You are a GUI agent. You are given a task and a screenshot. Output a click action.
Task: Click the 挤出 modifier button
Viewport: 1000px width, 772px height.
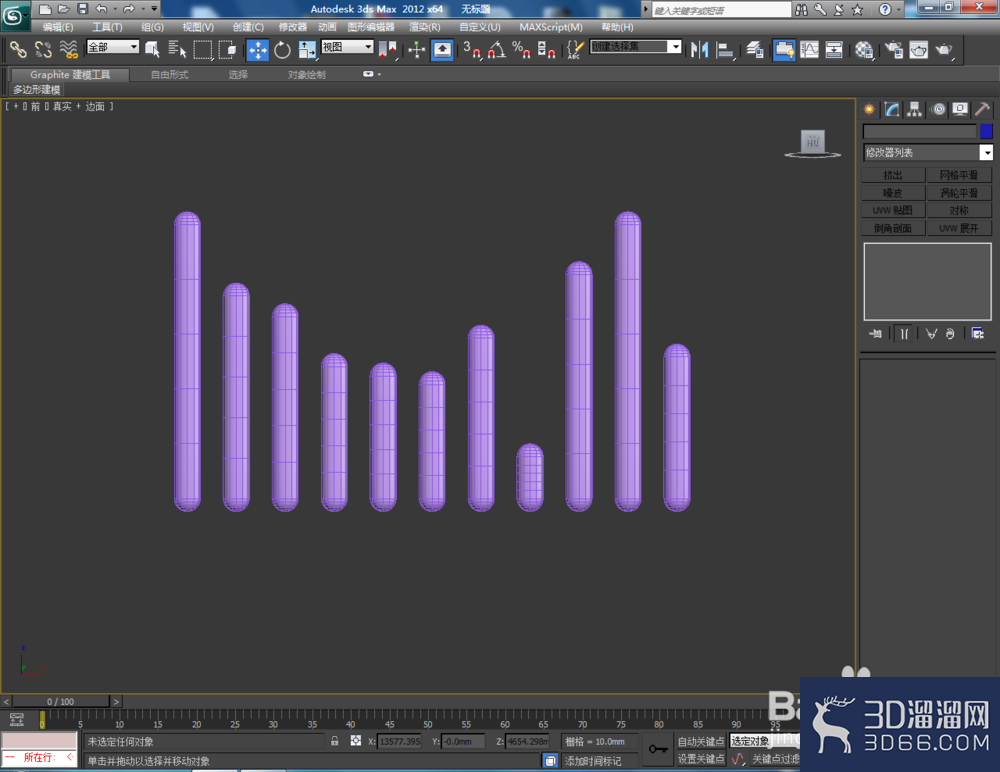(x=893, y=175)
